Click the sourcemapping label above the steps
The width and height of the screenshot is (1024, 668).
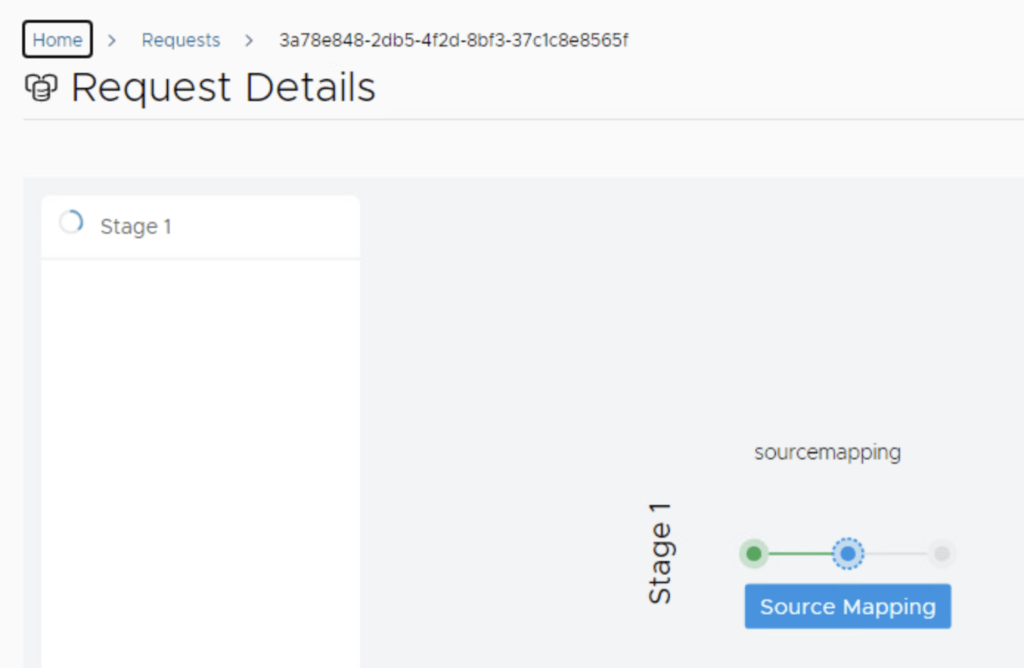(827, 452)
